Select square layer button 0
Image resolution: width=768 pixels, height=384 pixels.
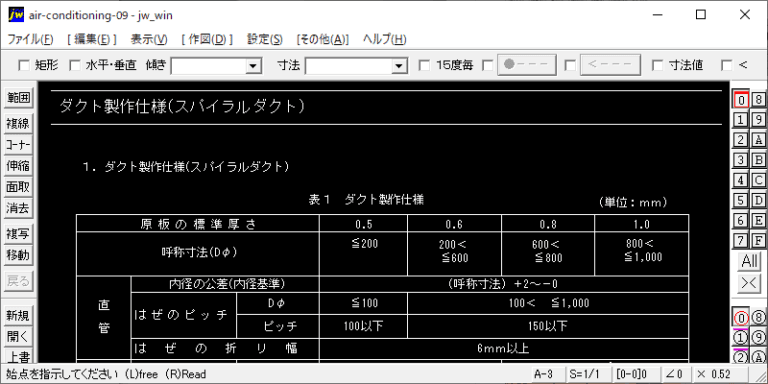(741, 99)
